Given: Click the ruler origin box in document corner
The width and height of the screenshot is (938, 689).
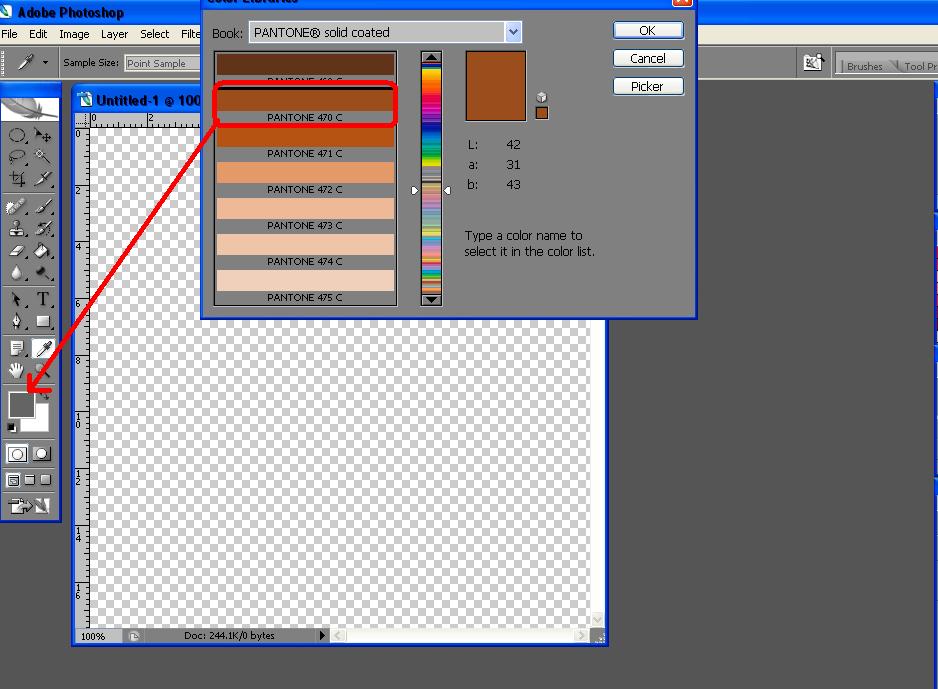Looking at the screenshot, I should point(81,120).
